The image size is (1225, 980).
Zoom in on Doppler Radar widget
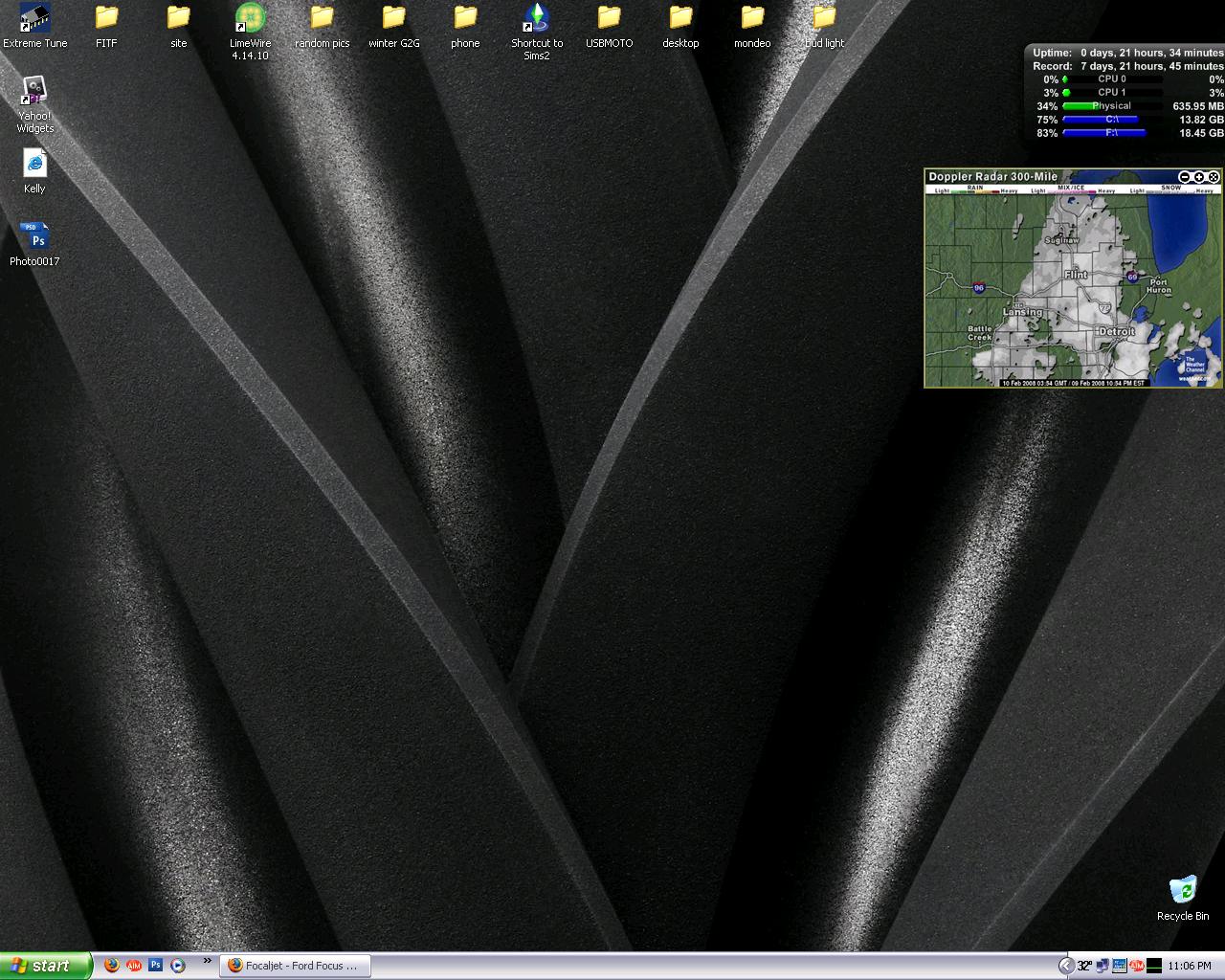1199,177
